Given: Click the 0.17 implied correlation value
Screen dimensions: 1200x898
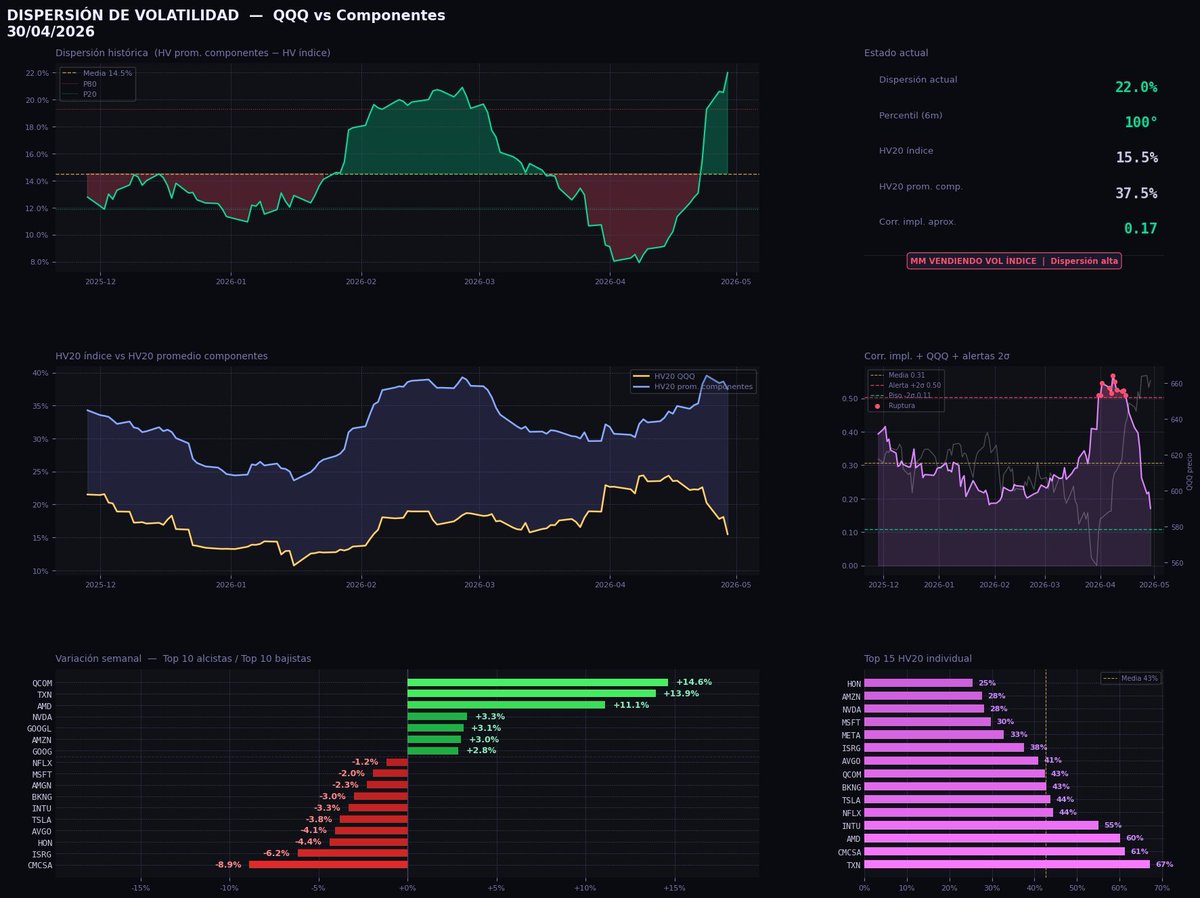Looking at the screenshot, I should [x=1141, y=229].
